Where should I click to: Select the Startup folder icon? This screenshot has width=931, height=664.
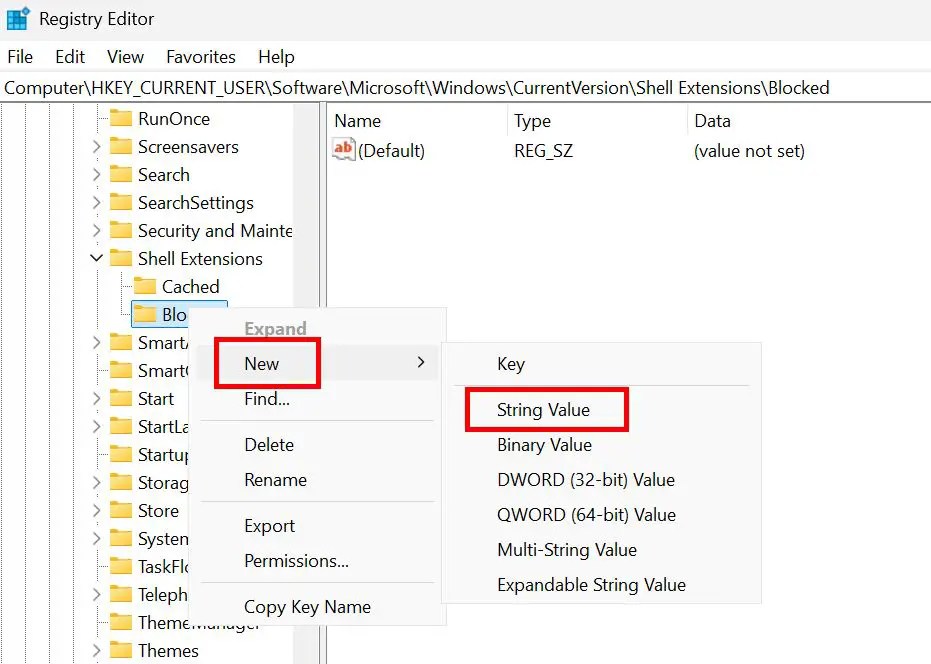[121, 455]
